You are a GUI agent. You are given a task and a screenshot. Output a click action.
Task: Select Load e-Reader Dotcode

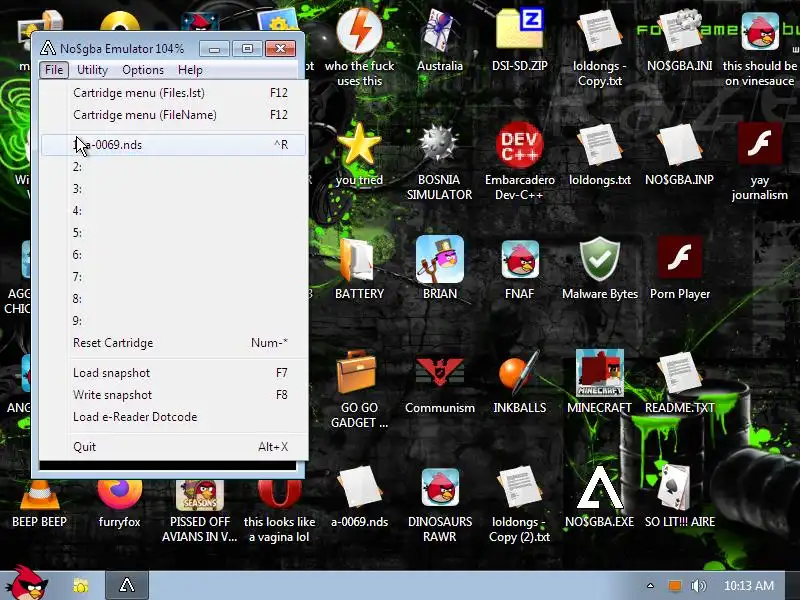point(173,417)
